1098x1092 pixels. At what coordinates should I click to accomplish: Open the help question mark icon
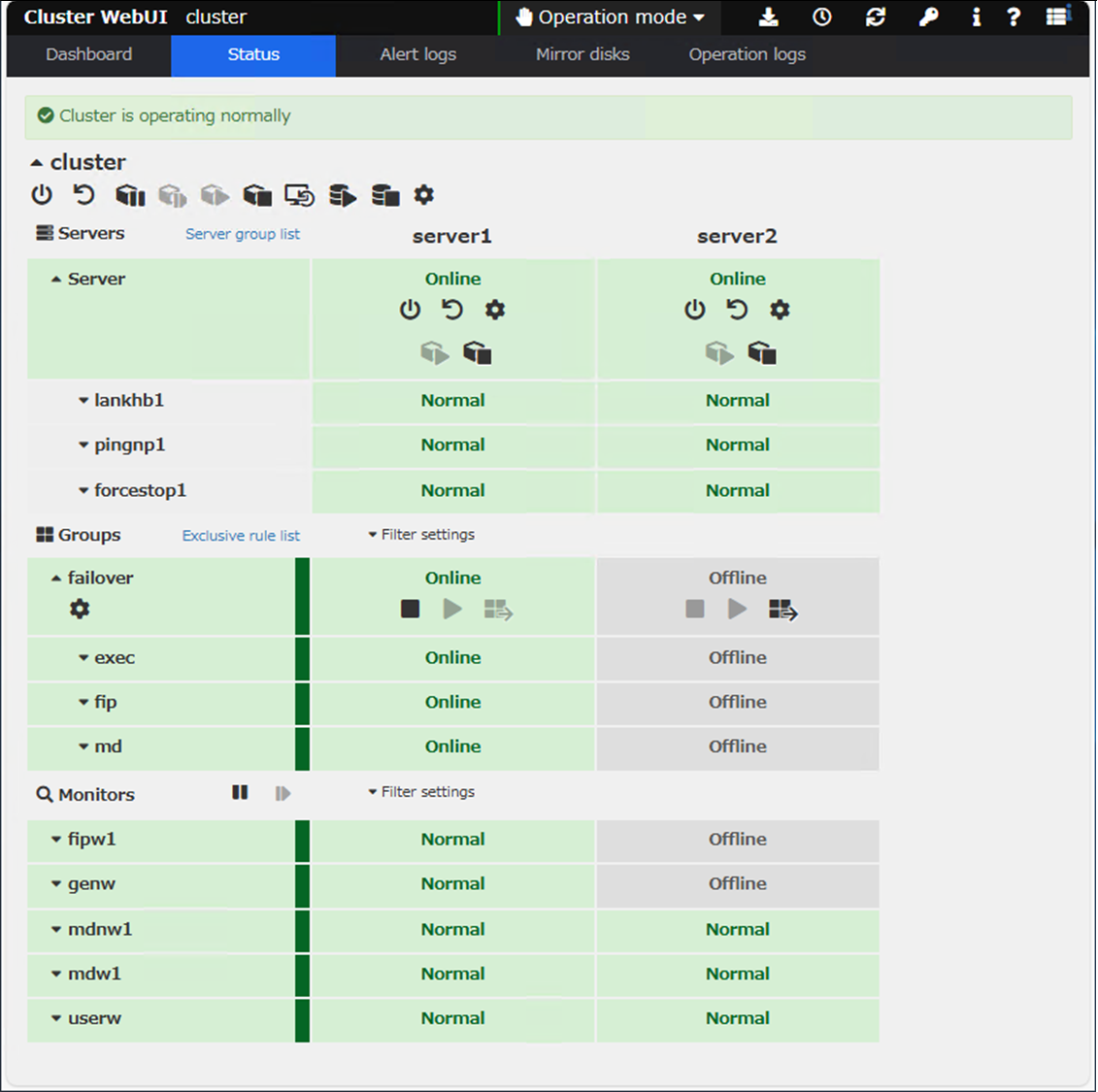[x=1014, y=17]
